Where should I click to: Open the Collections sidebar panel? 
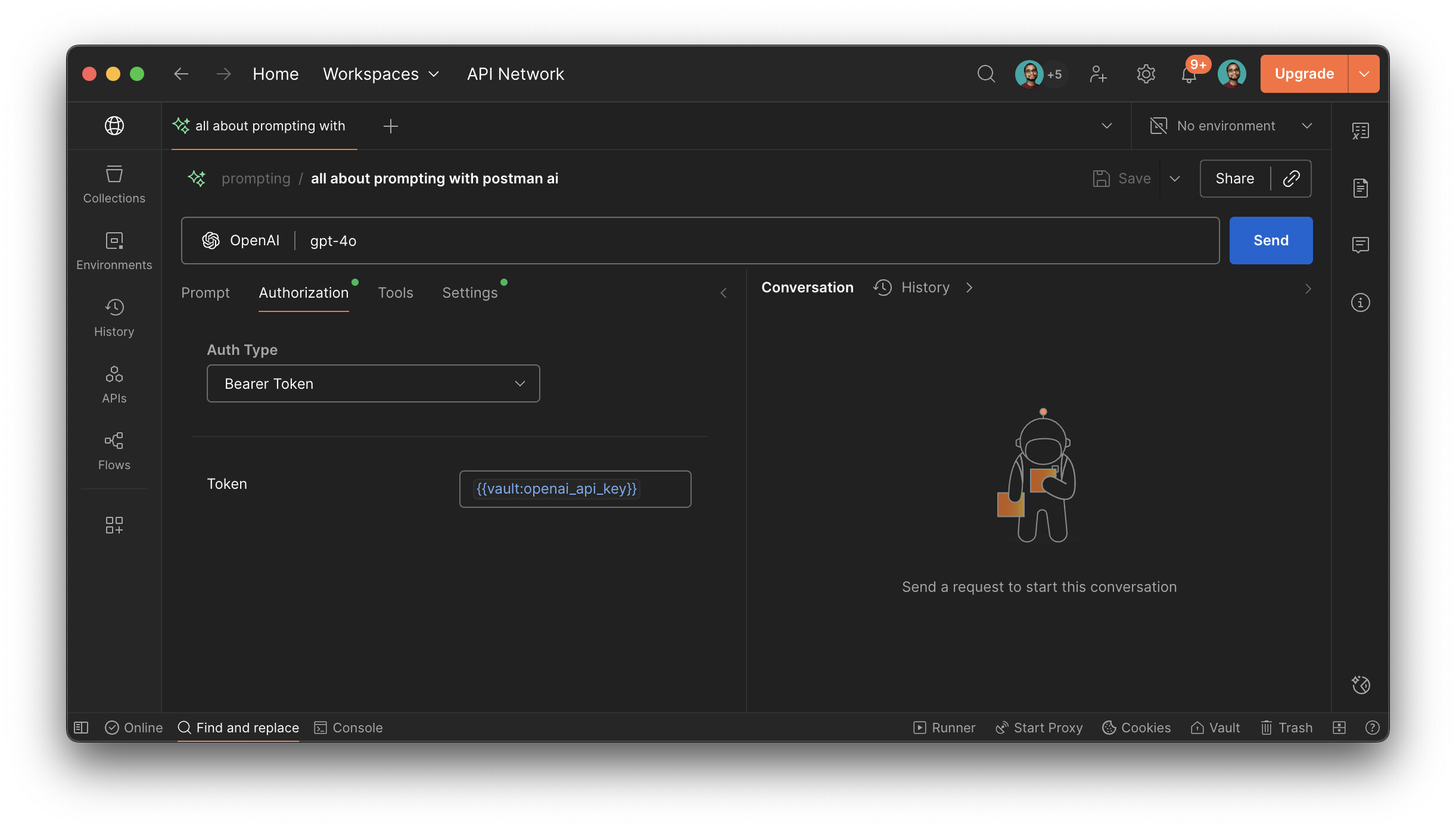114,185
